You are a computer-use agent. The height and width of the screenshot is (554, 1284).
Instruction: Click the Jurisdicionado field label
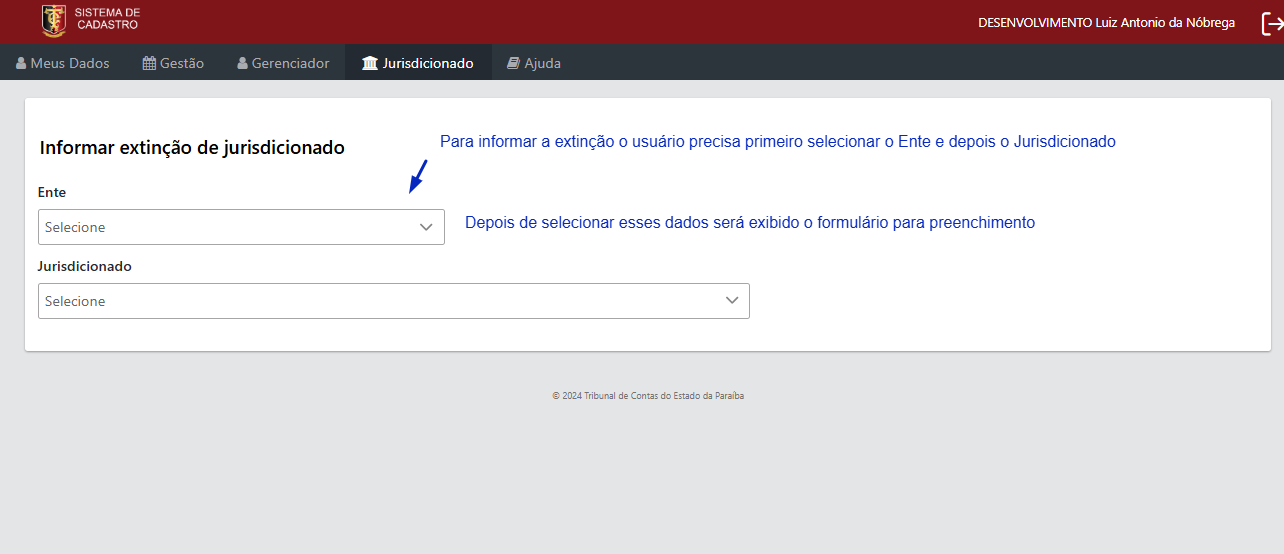85,266
